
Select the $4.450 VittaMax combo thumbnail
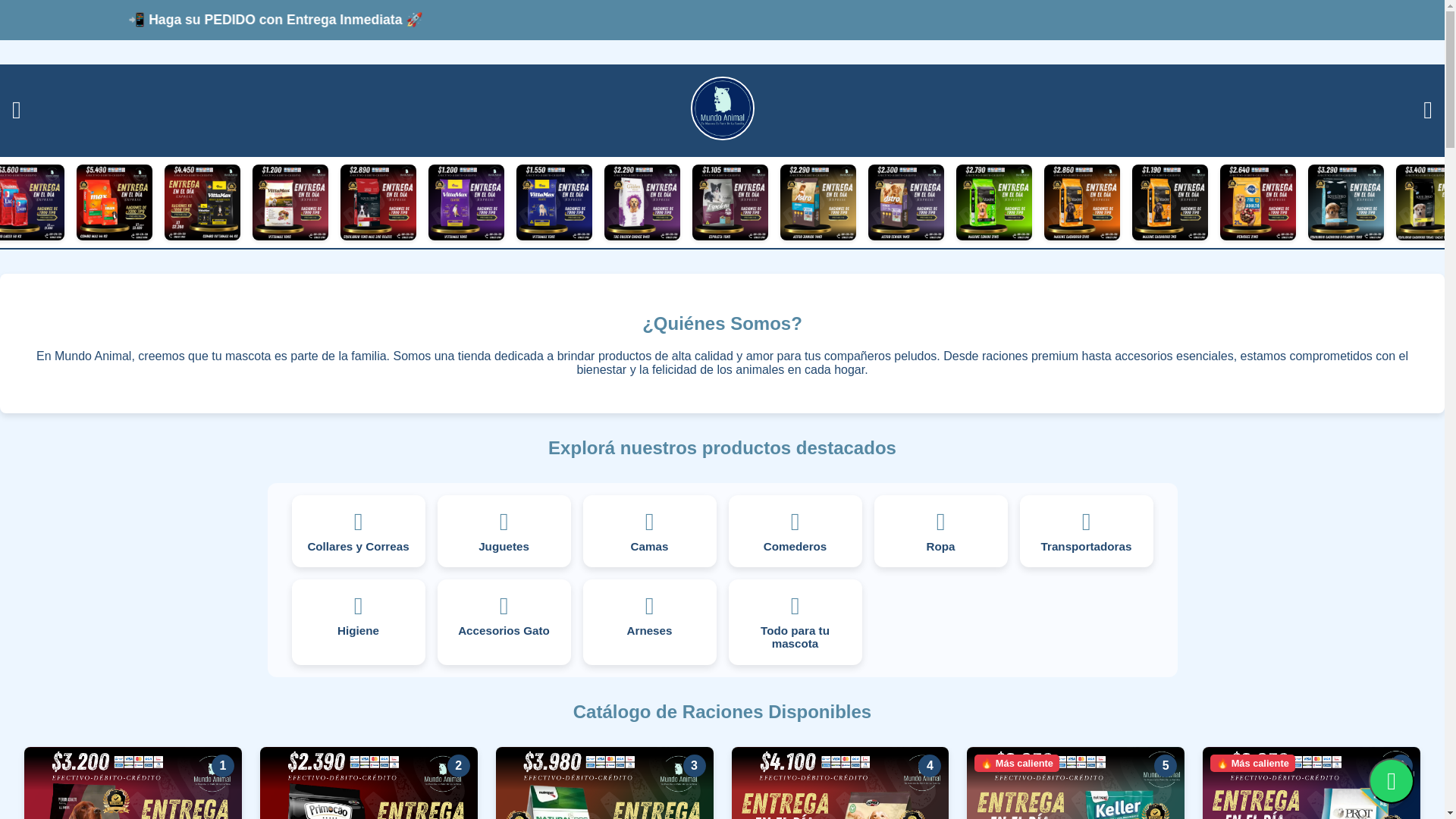202,202
